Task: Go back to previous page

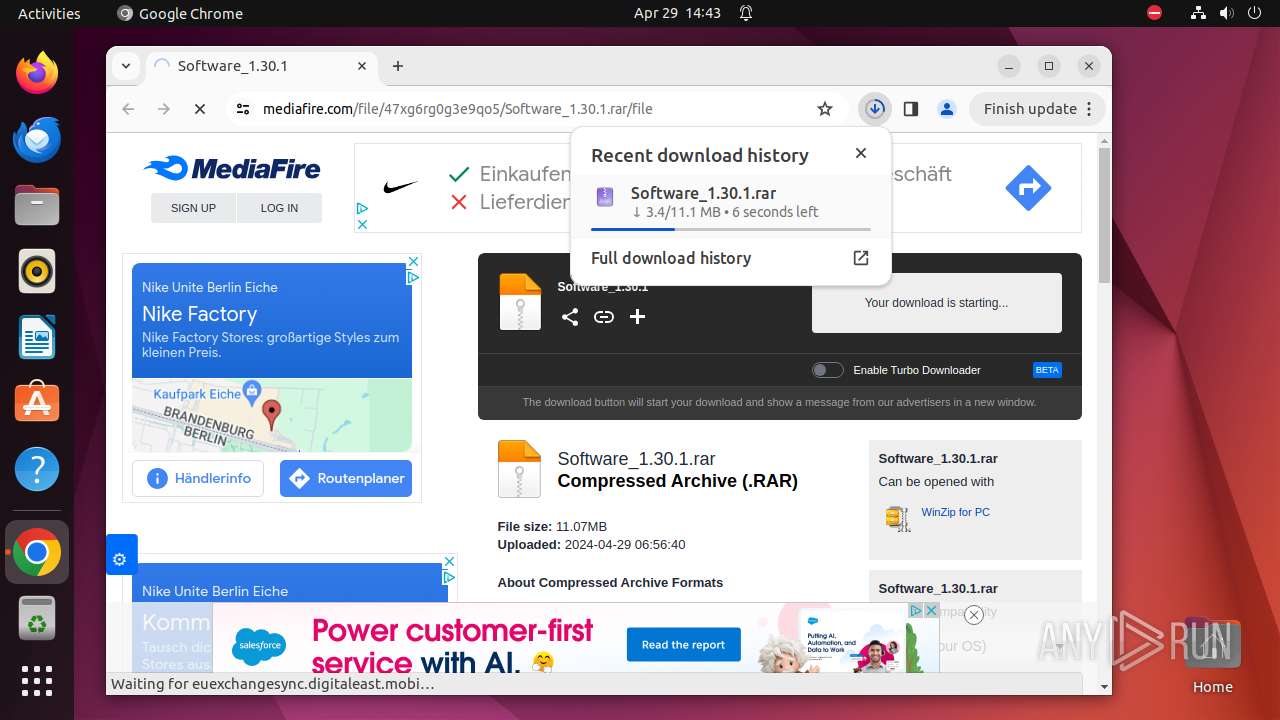Action: (x=128, y=109)
